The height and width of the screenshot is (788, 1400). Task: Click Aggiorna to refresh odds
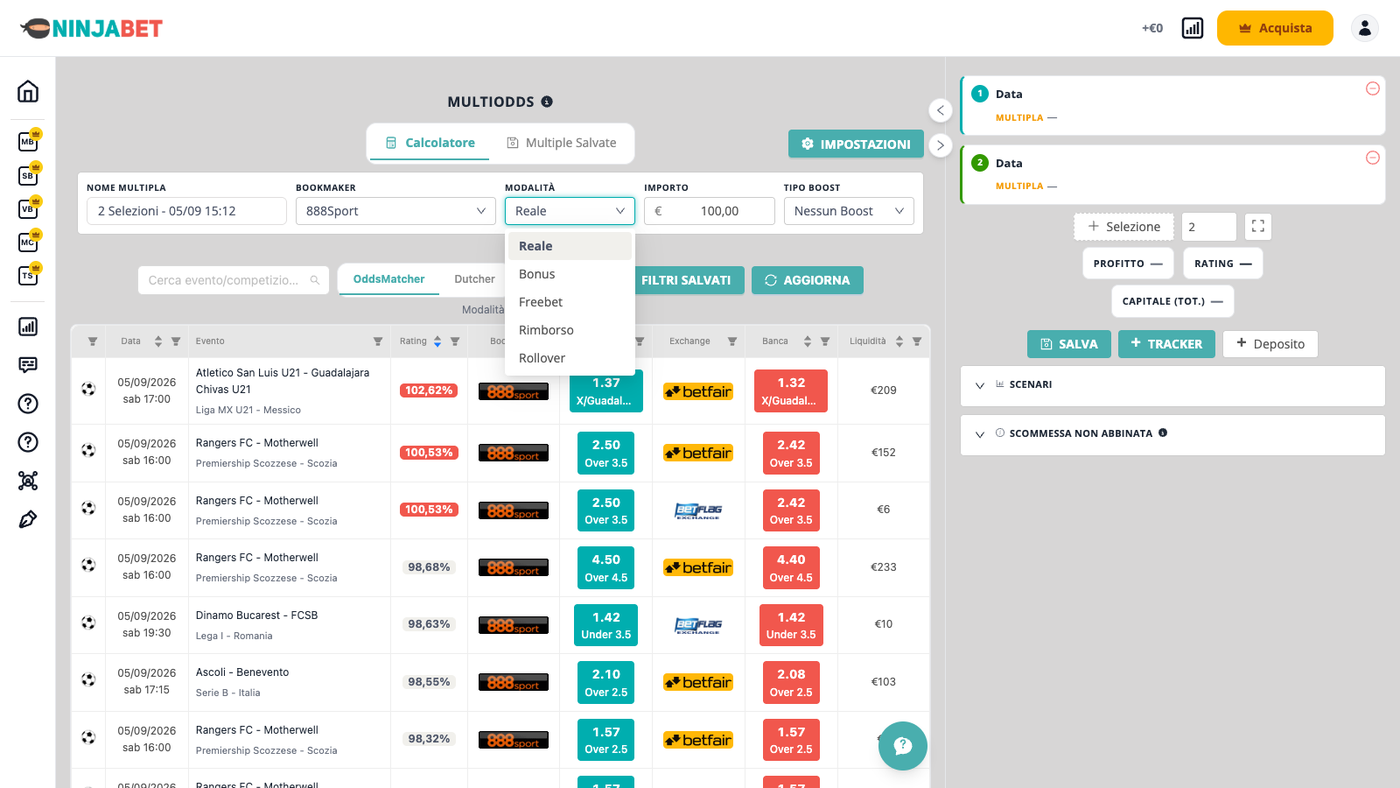807,280
